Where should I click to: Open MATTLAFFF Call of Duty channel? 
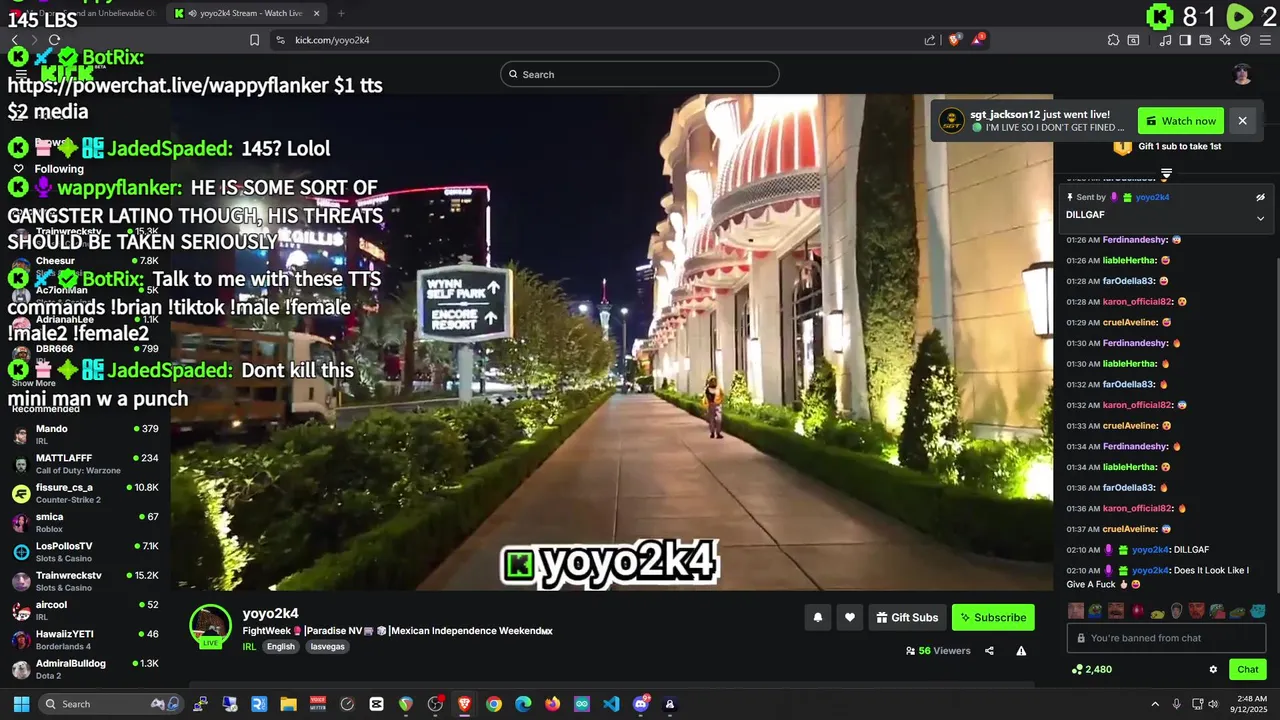[85, 464]
